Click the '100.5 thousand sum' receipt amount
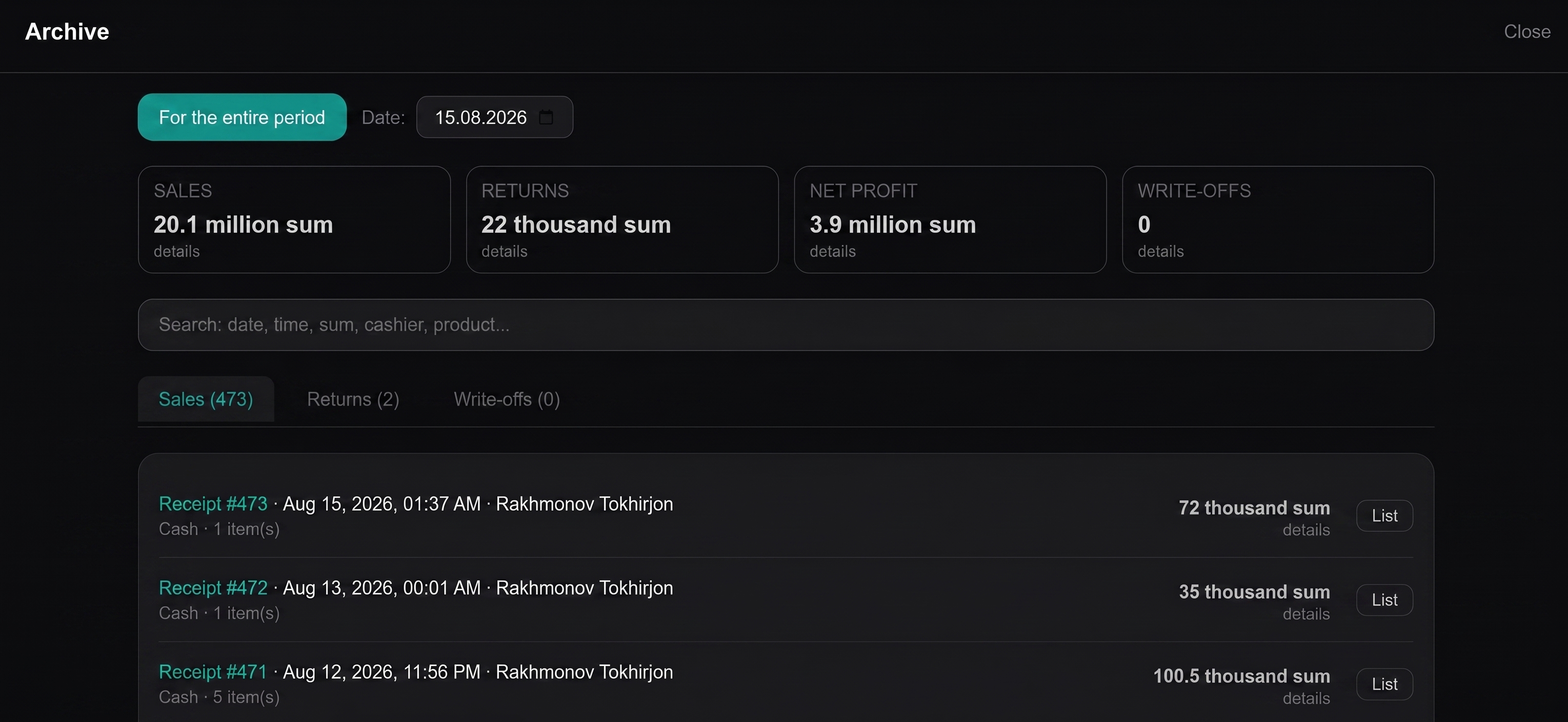 pyautogui.click(x=1242, y=676)
